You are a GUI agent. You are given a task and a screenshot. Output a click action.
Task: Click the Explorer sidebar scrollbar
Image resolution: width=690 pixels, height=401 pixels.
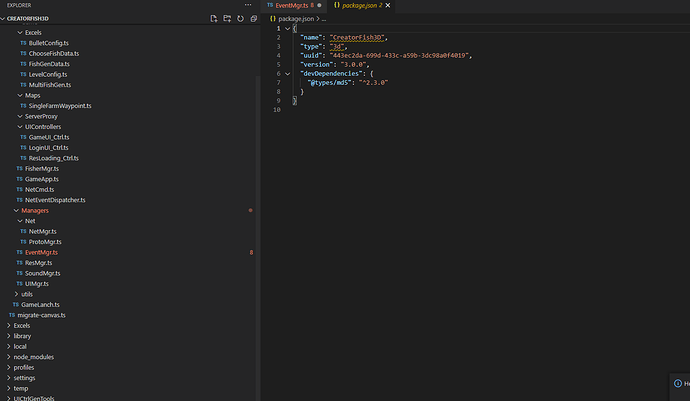pyautogui.click(x=258, y=238)
